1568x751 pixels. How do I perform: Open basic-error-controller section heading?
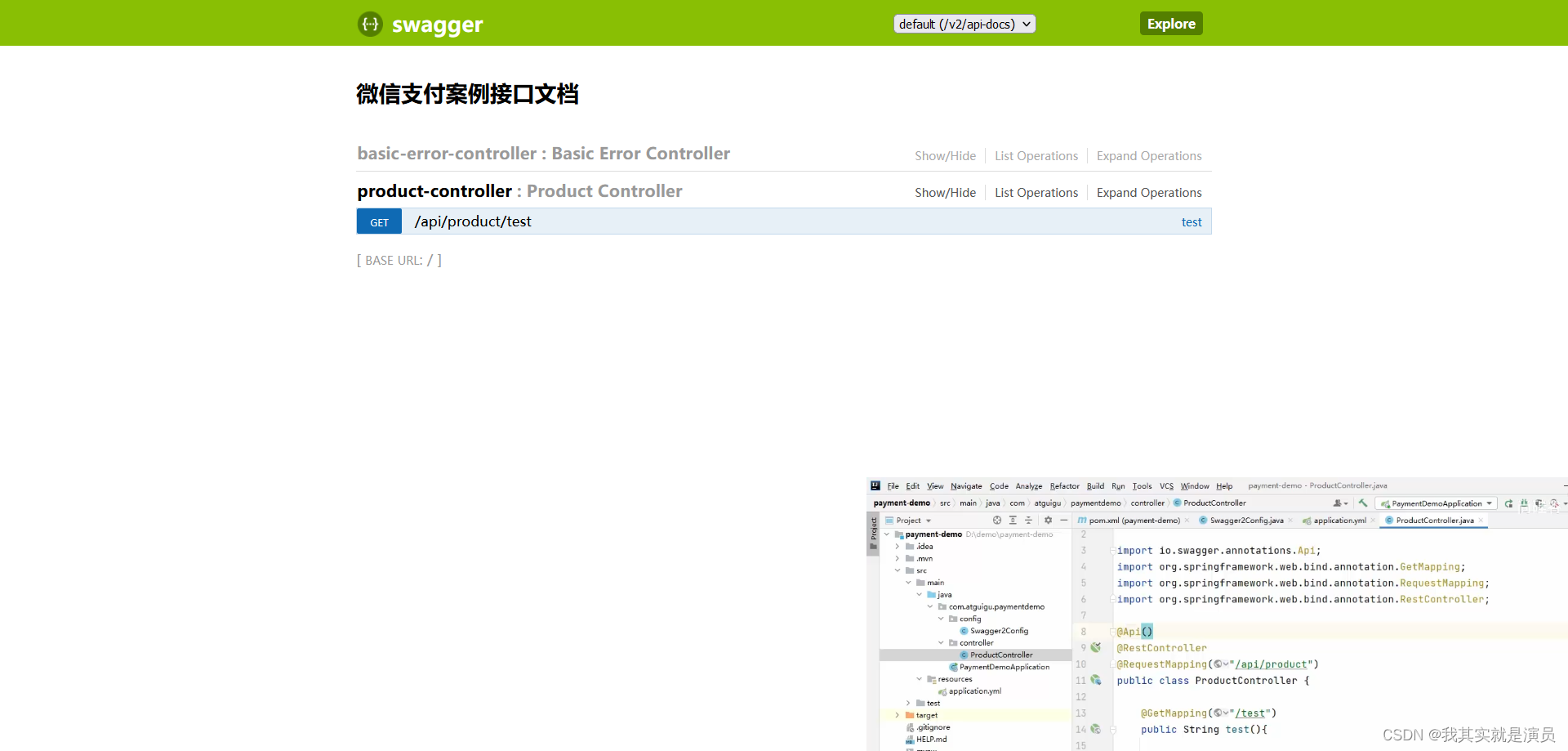(x=543, y=154)
